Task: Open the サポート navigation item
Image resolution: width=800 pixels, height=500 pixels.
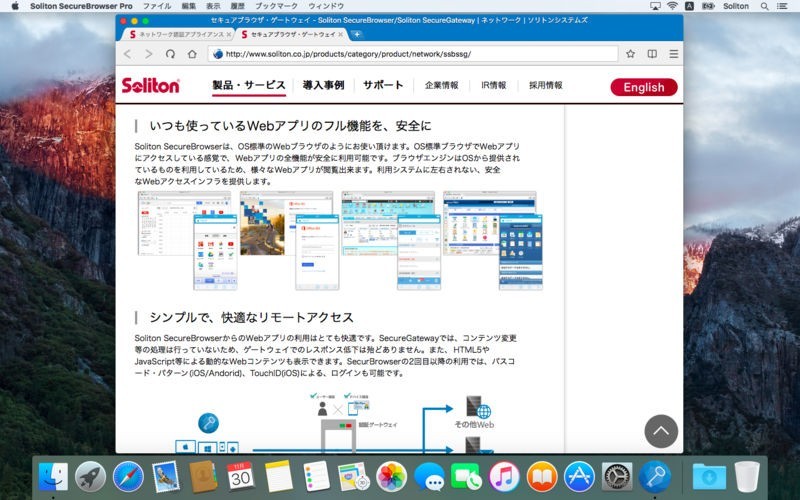Action: click(x=383, y=86)
